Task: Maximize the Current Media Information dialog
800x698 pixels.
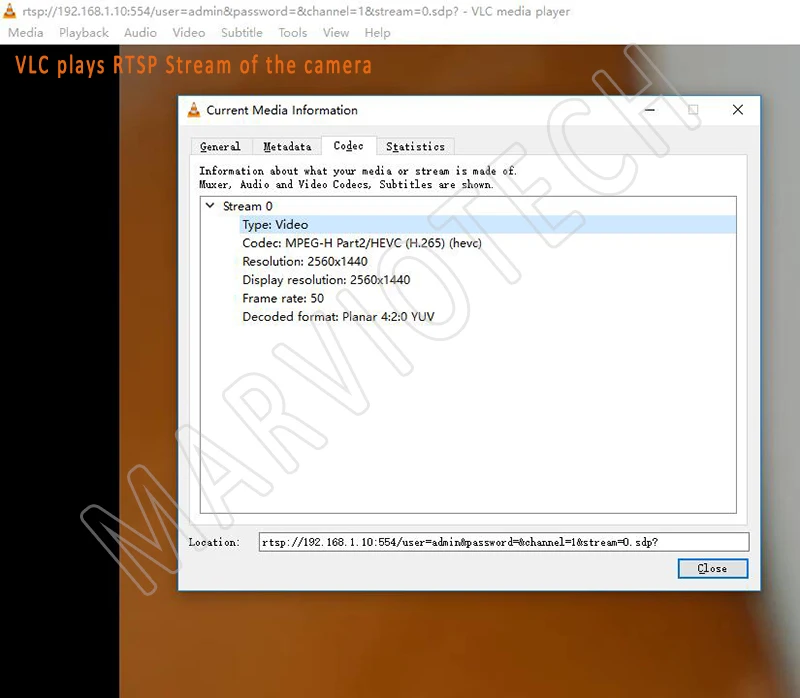Action: pyautogui.click(x=693, y=110)
